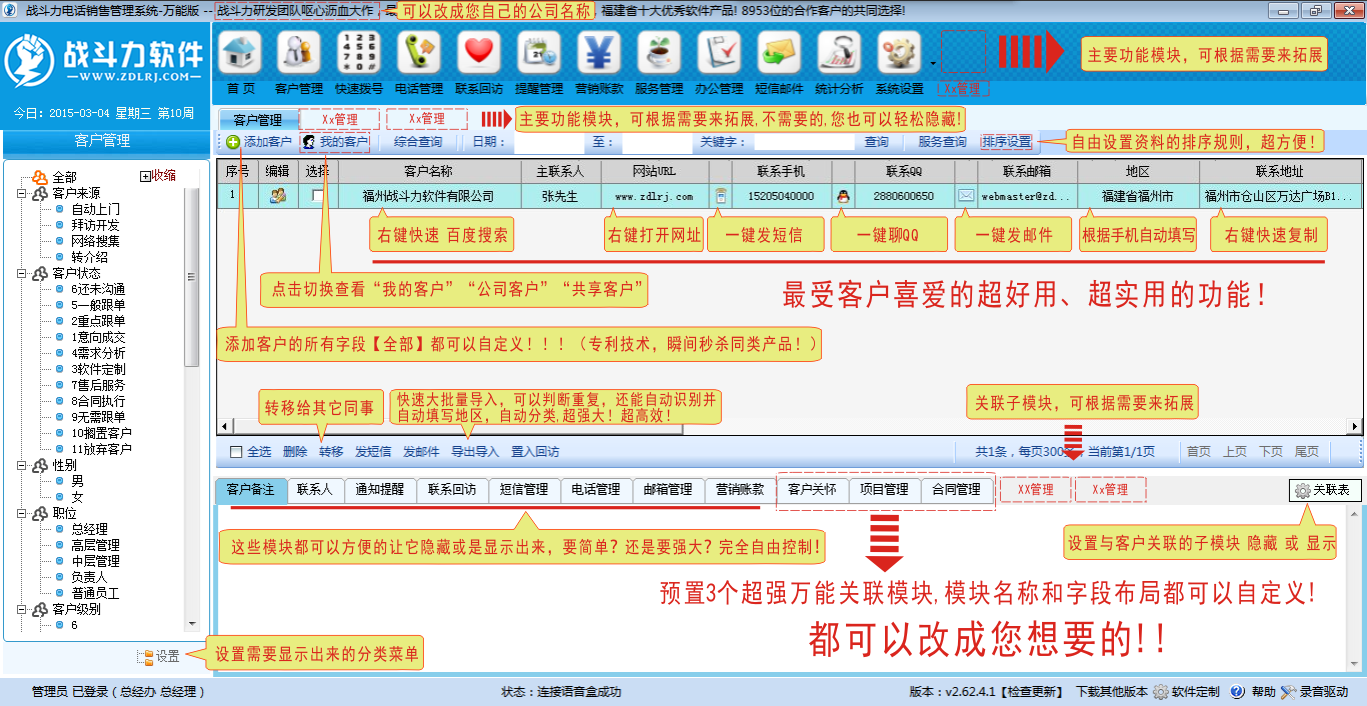Open 录音驱动 in status bar

[1315, 691]
